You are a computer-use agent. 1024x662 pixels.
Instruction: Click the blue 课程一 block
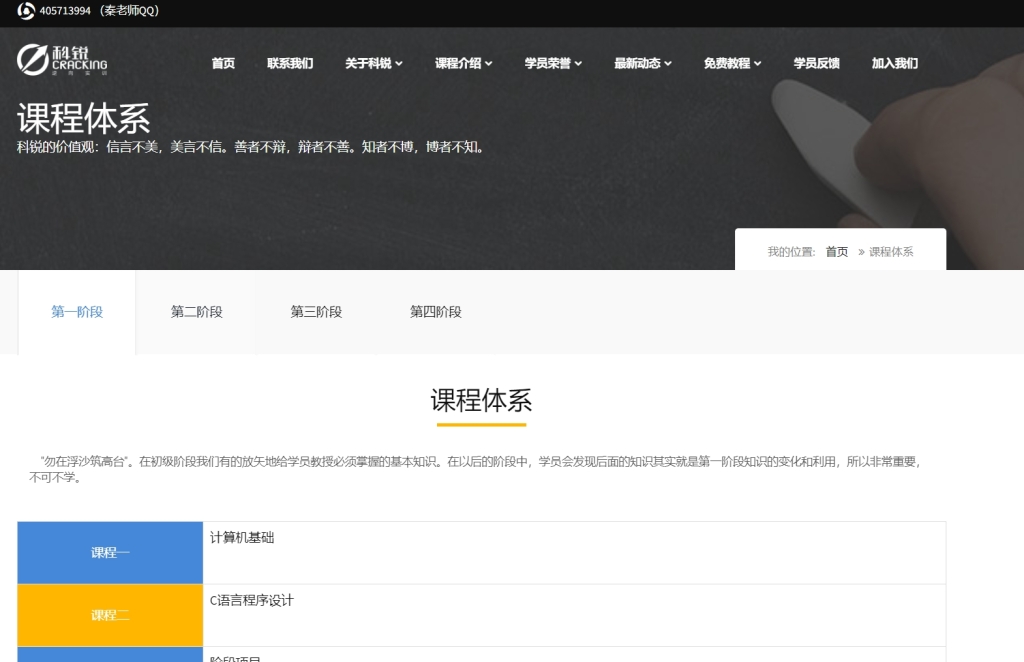pos(110,552)
